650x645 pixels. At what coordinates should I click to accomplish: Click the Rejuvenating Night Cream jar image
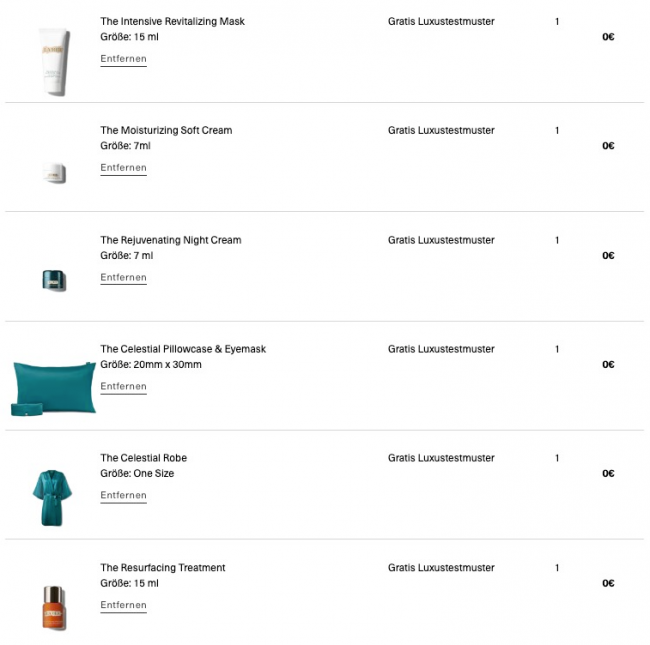(x=54, y=280)
